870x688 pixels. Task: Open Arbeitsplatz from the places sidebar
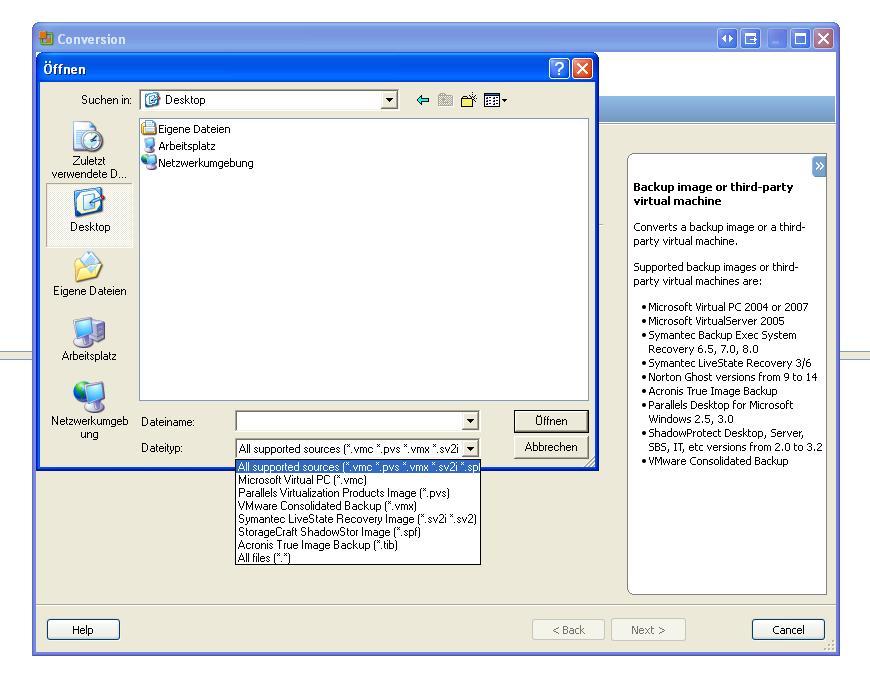(89, 339)
